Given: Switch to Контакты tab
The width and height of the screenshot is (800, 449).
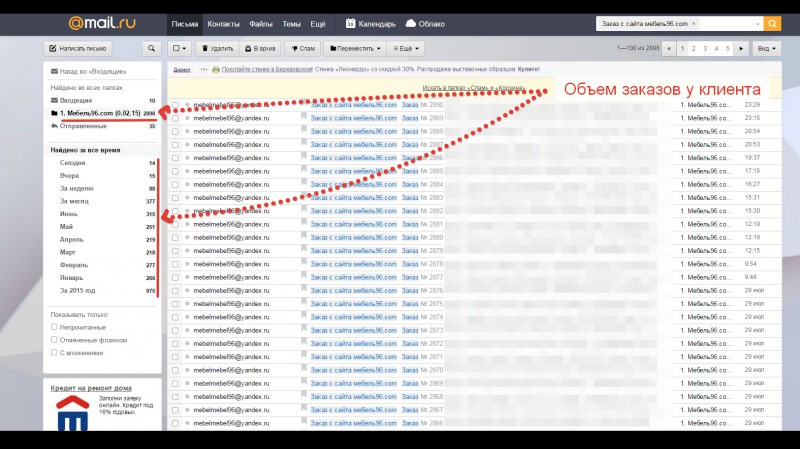Looking at the screenshot, I should coord(223,23).
